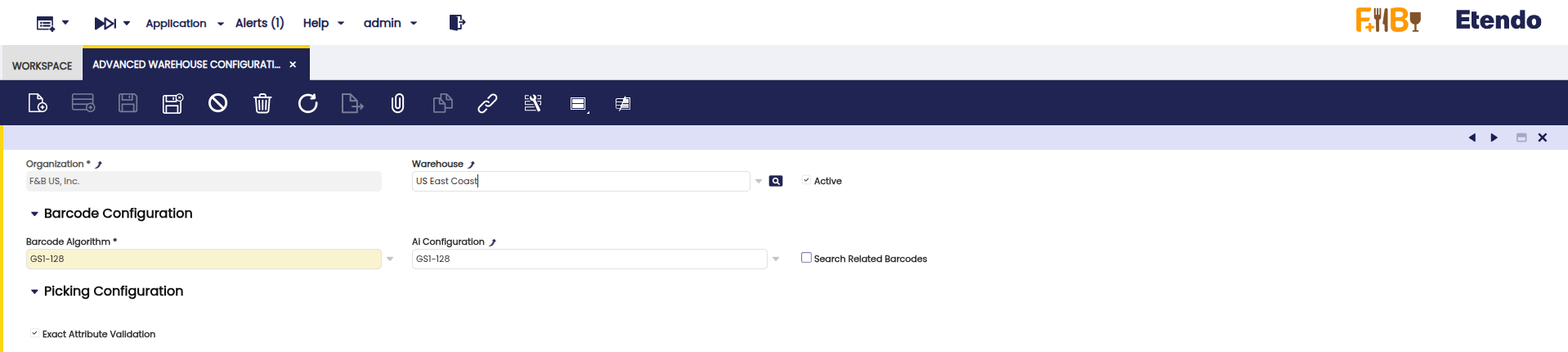Switch to the Workspace tab

pos(42,65)
